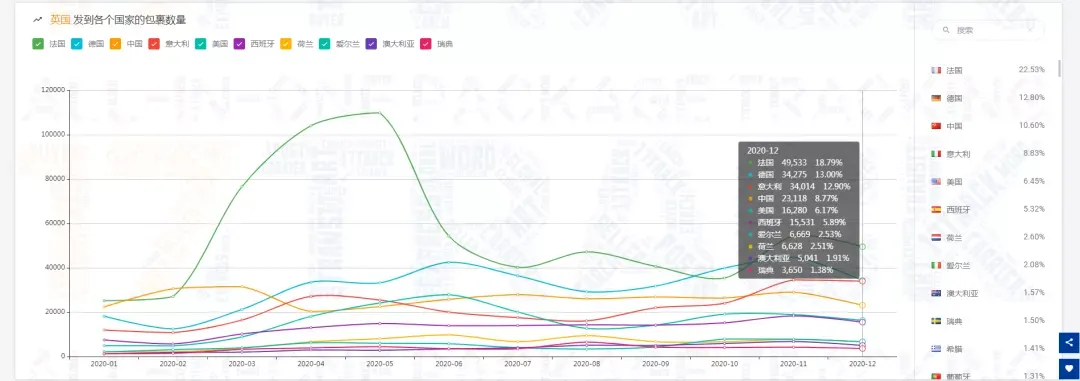1080x381 pixels.
Task: Click the blue heart favorite button
Action: (x=1069, y=368)
